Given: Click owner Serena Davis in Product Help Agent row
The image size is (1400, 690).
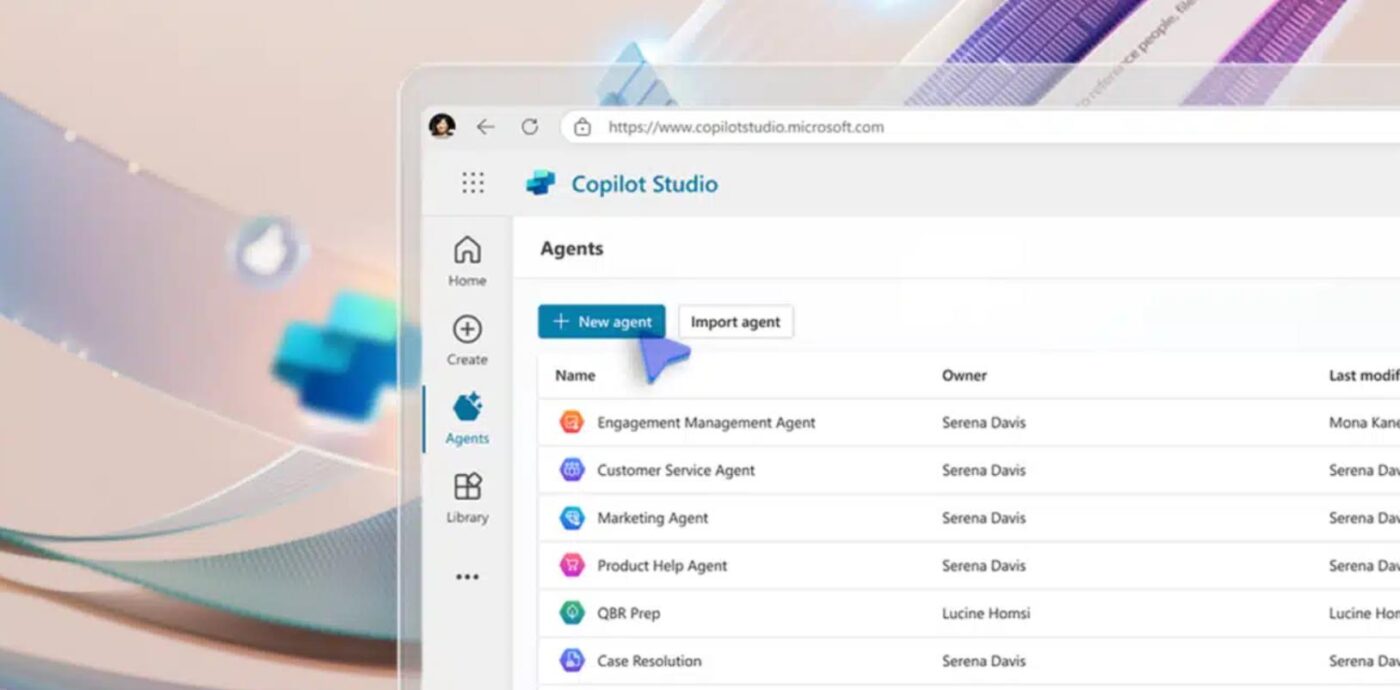Looking at the screenshot, I should 984,566.
